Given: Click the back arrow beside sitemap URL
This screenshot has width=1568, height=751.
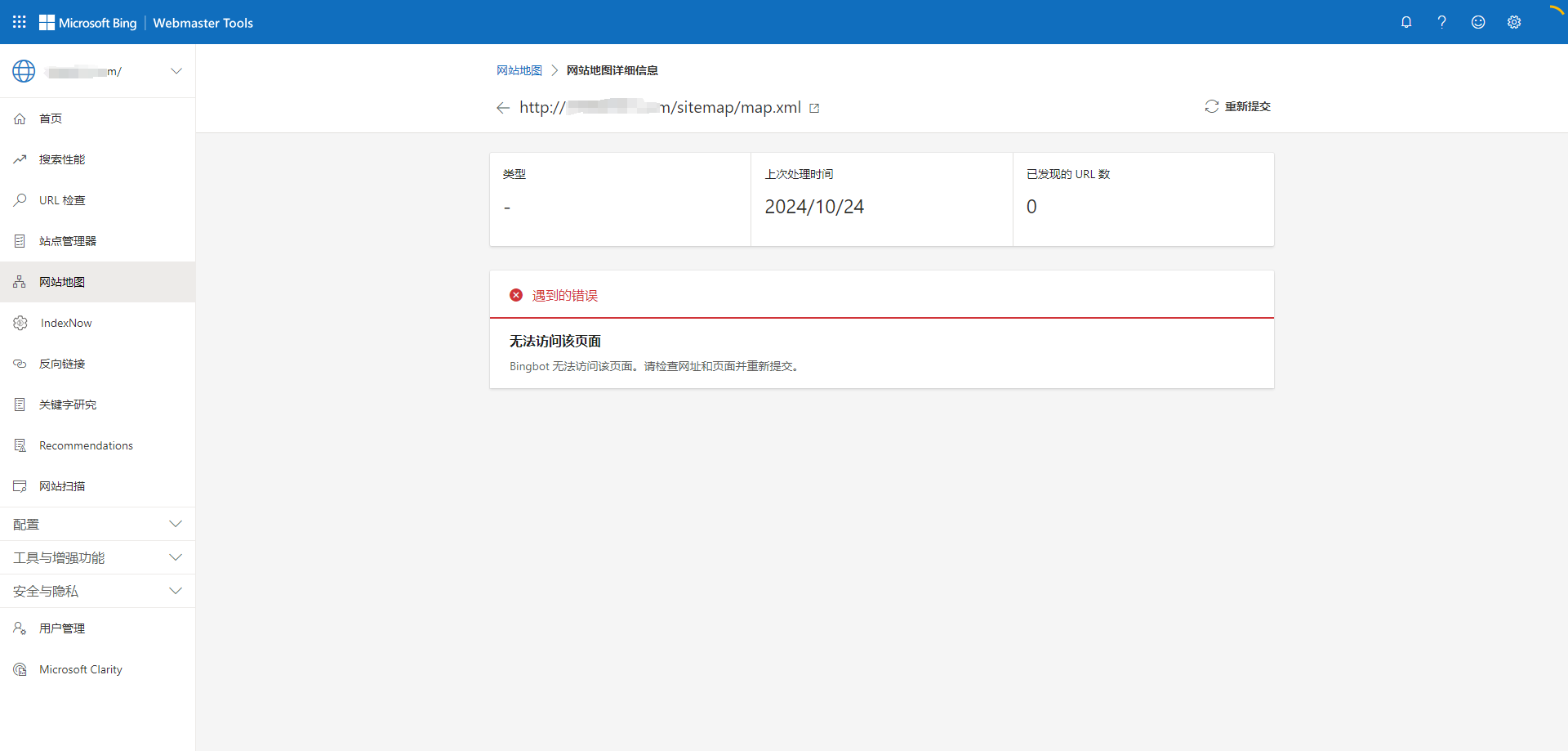Looking at the screenshot, I should point(503,108).
